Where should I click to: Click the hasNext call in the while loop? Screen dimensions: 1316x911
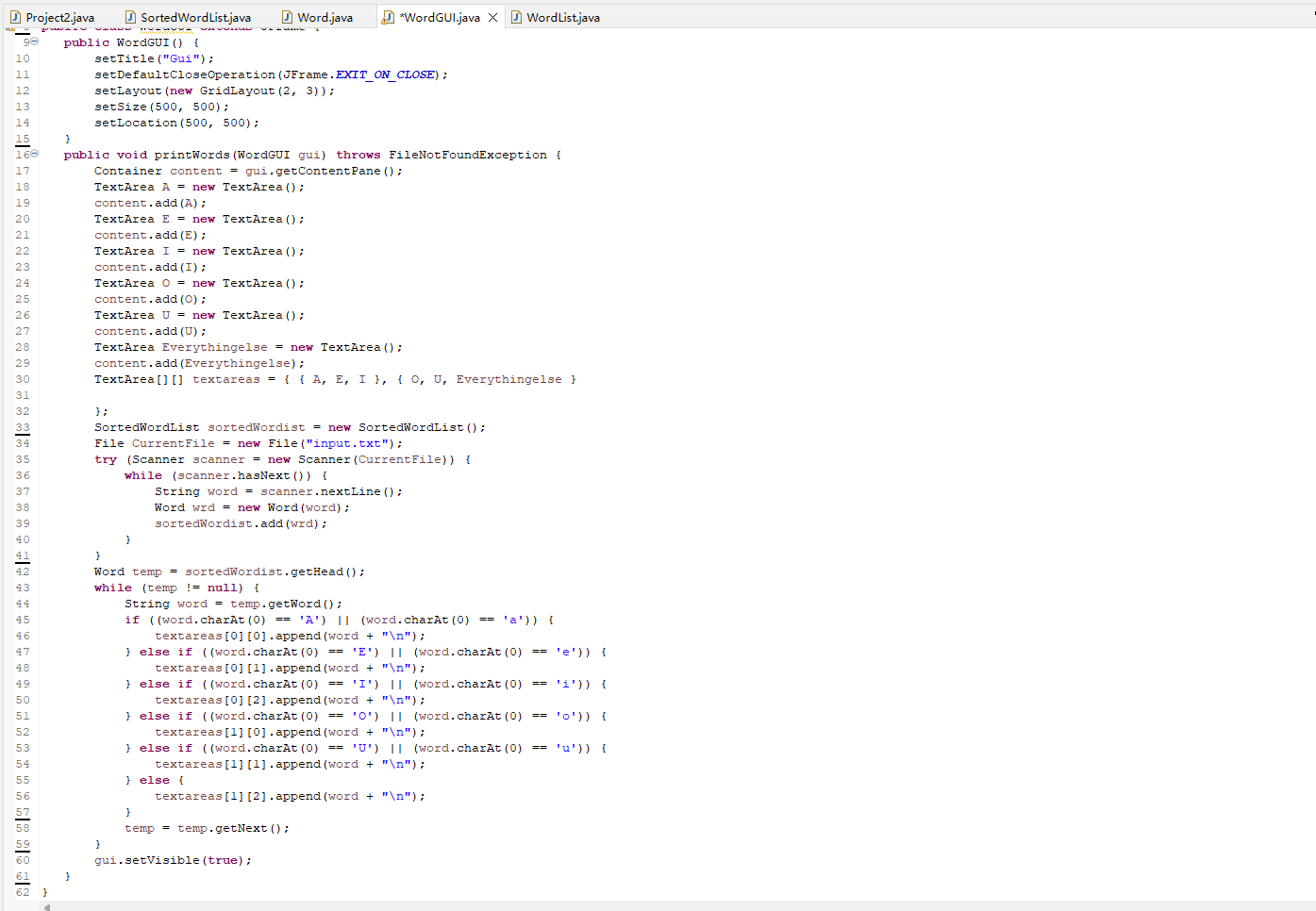pyautogui.click(x=264, y=475)
